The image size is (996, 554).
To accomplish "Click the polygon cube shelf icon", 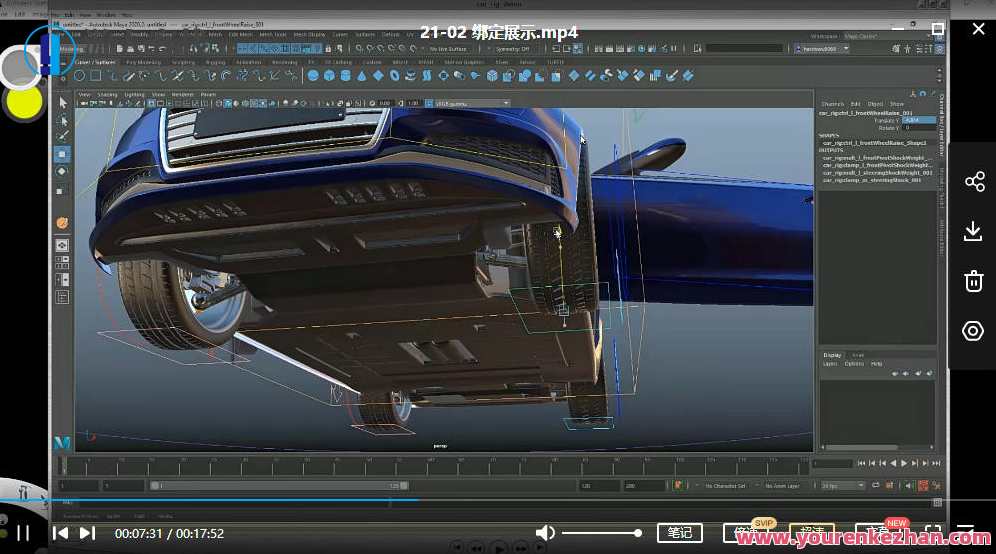I will 329,75.
